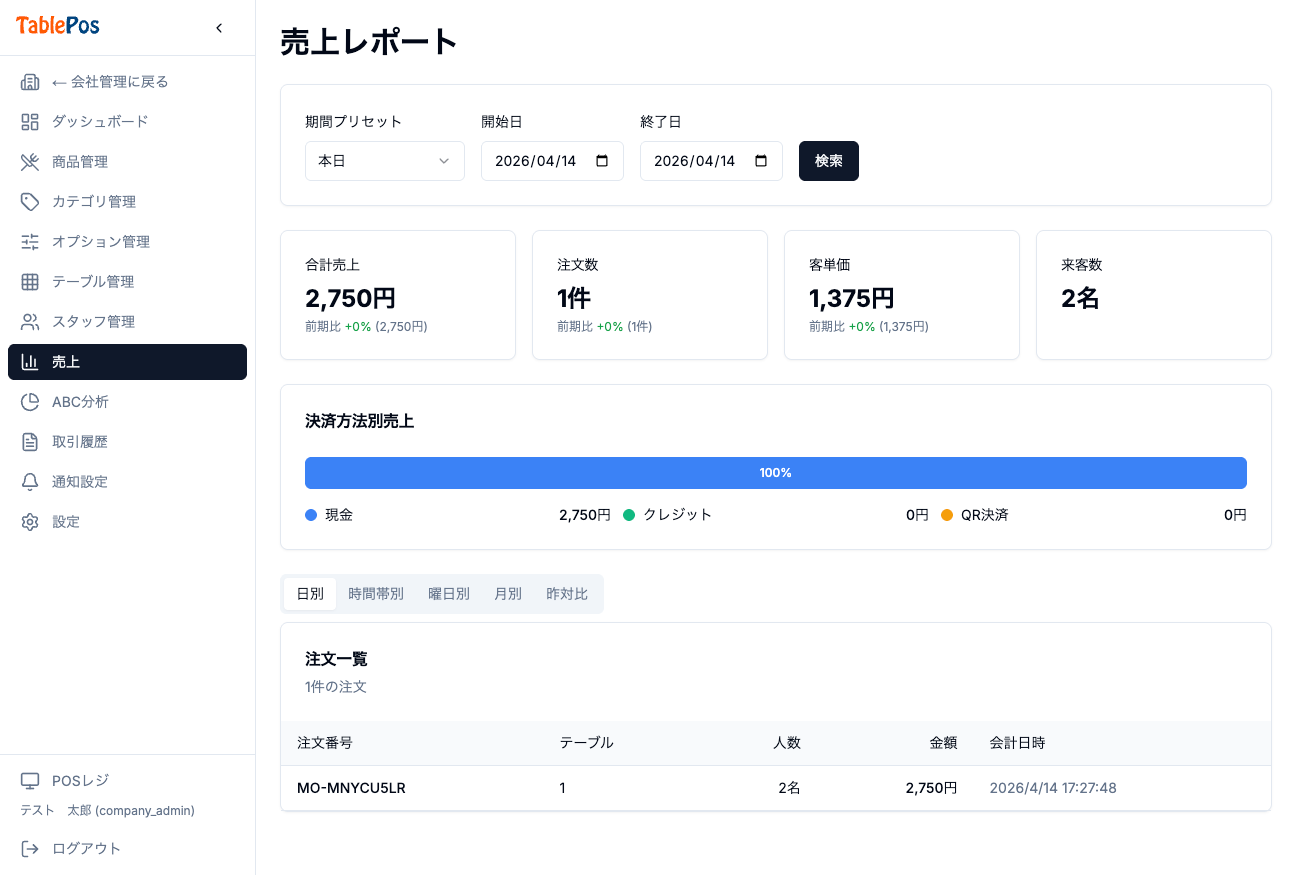Click the オプション管理 sliders icon
The height and width of the screenshot is (875, 1296).
pyautogui.click(x=30, y=242)
